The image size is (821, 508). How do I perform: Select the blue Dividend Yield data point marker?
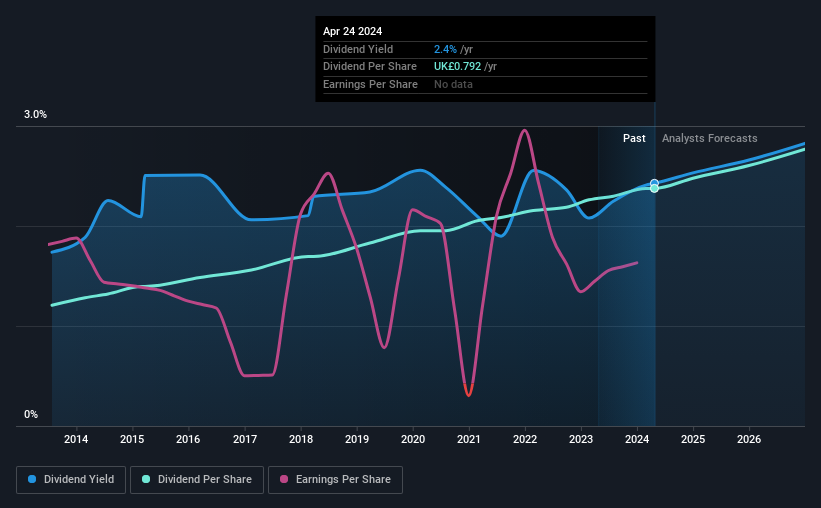654,183
